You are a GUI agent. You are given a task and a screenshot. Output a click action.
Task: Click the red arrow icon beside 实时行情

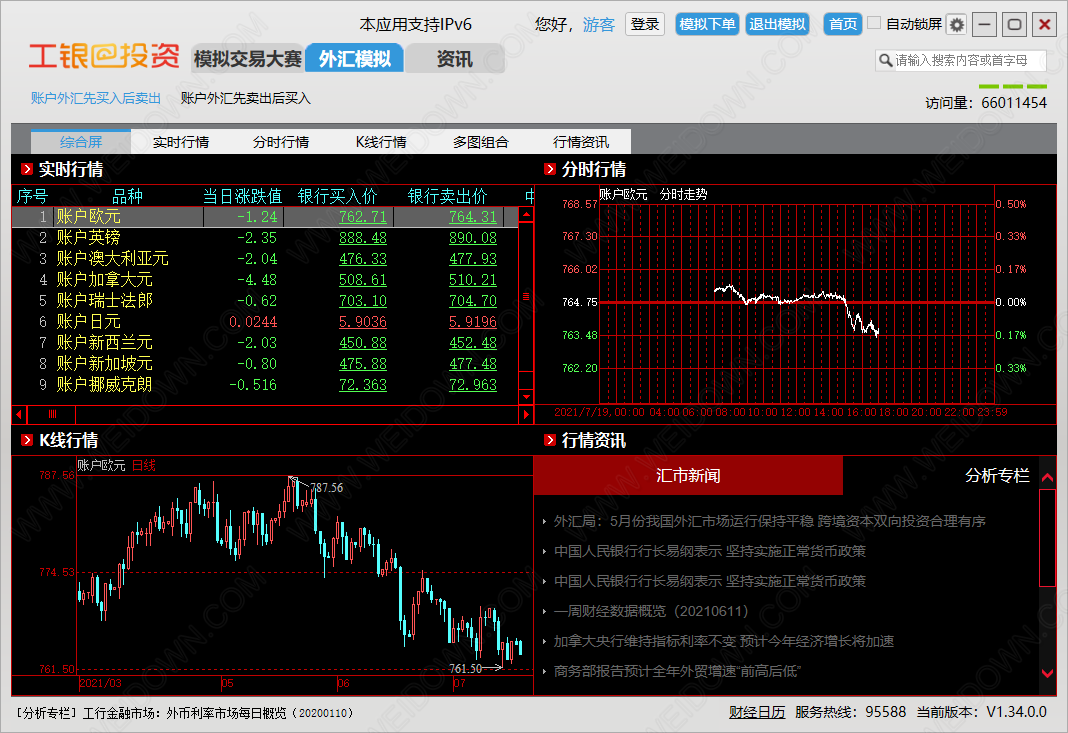point(27,169)
